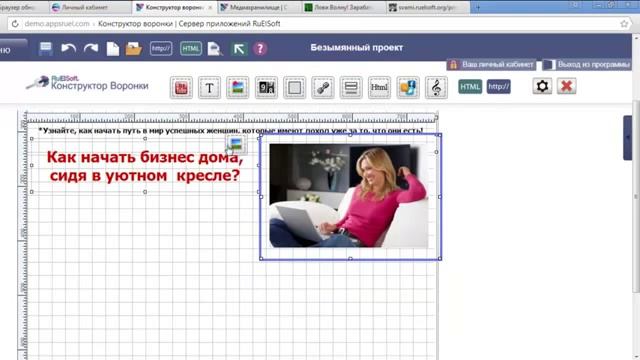Select the woman with laptop image

pyautogui.click(x=349, y=196)
